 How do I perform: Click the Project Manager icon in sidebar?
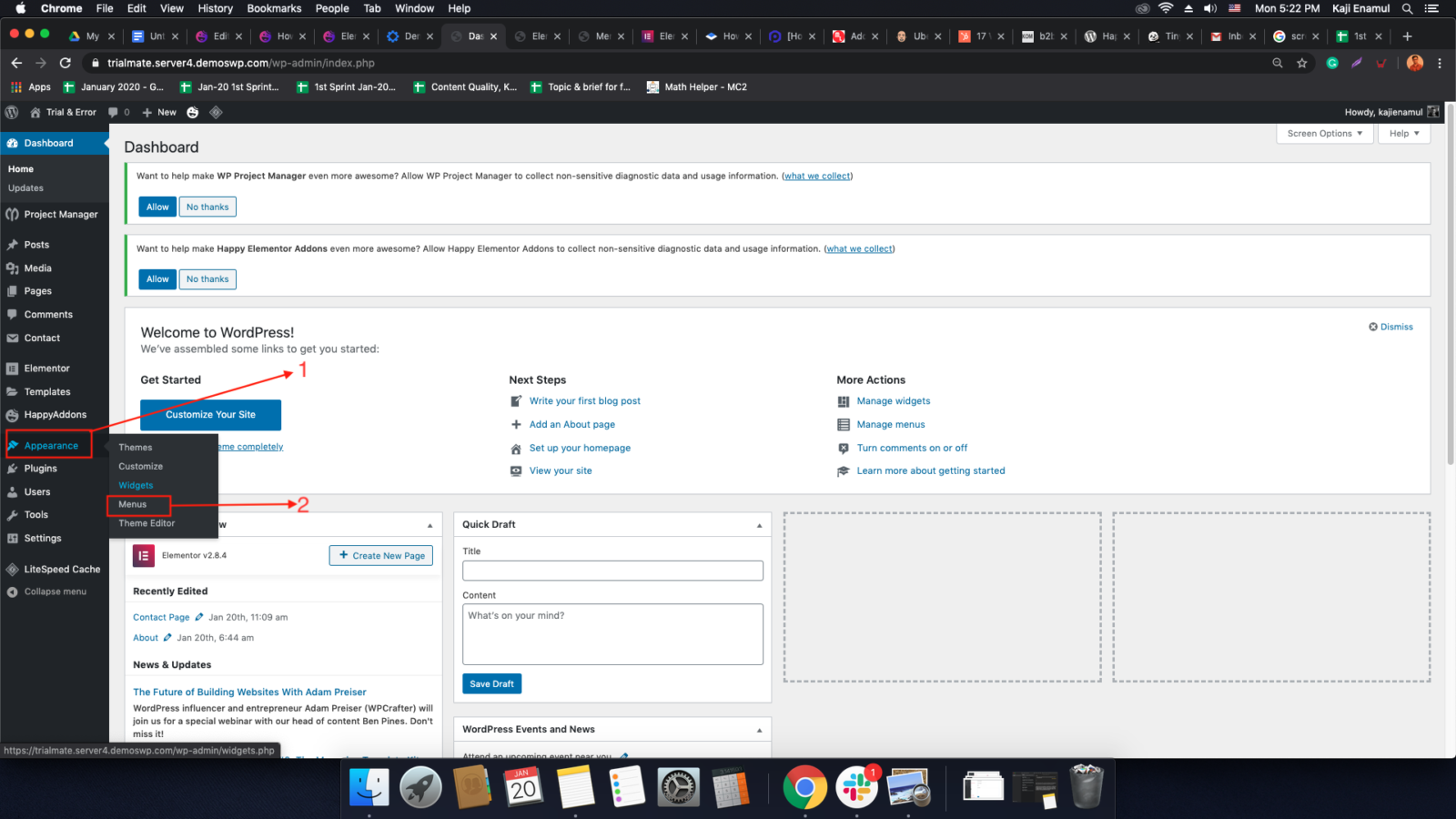point(13,215)
